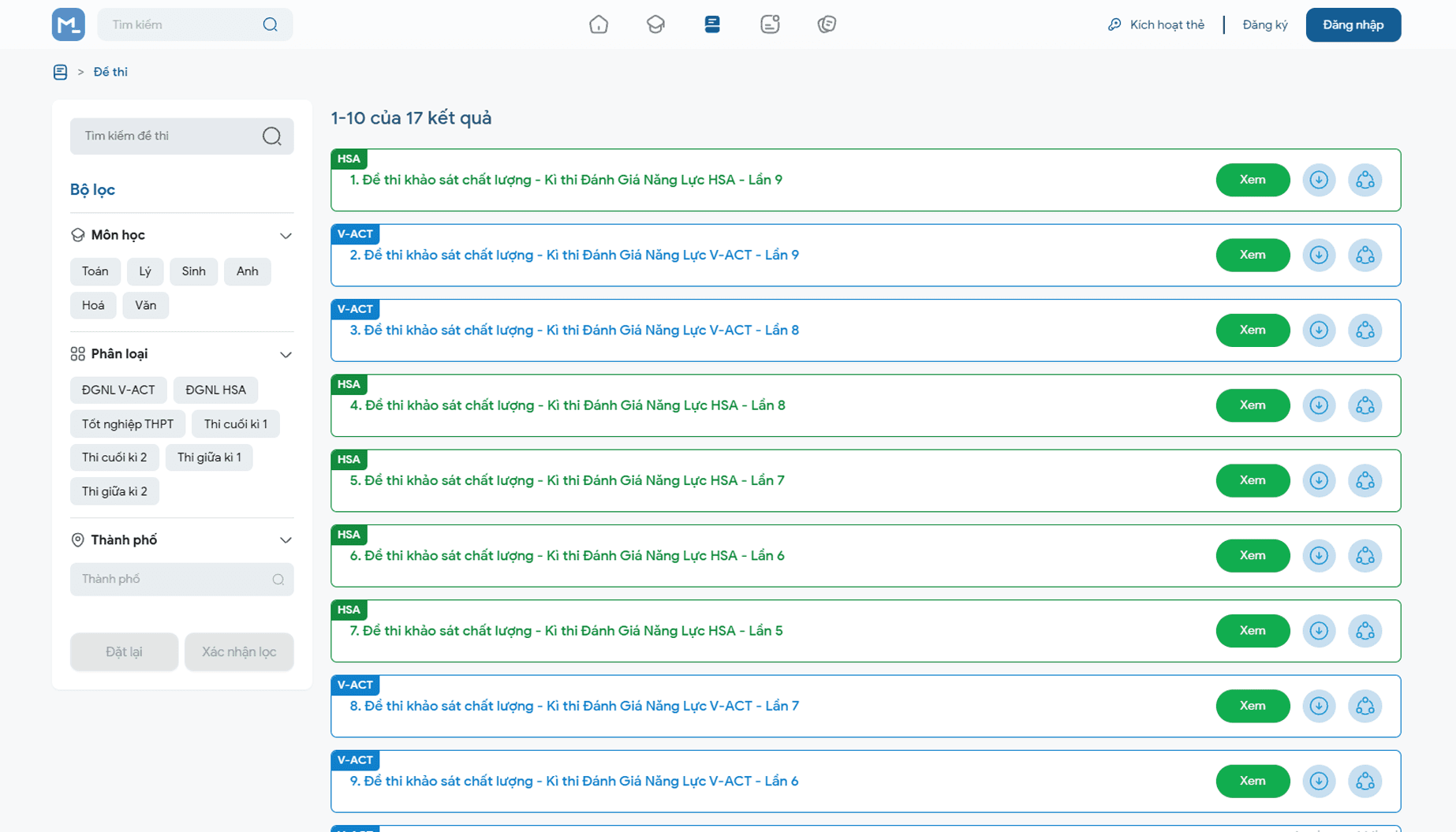Image resolution: width=1456 pixels, height=832 pixels.
Task: Download exam 6 HSA Lần 6
Action: 1319,556
